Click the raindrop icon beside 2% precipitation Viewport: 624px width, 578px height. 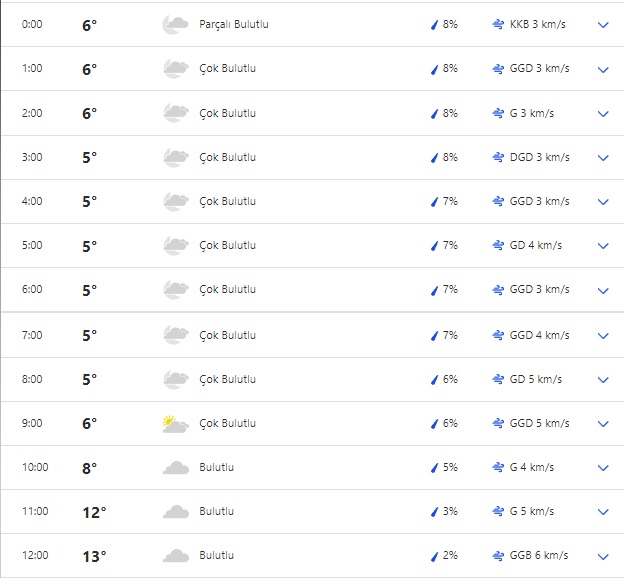(x=434, y=556)
